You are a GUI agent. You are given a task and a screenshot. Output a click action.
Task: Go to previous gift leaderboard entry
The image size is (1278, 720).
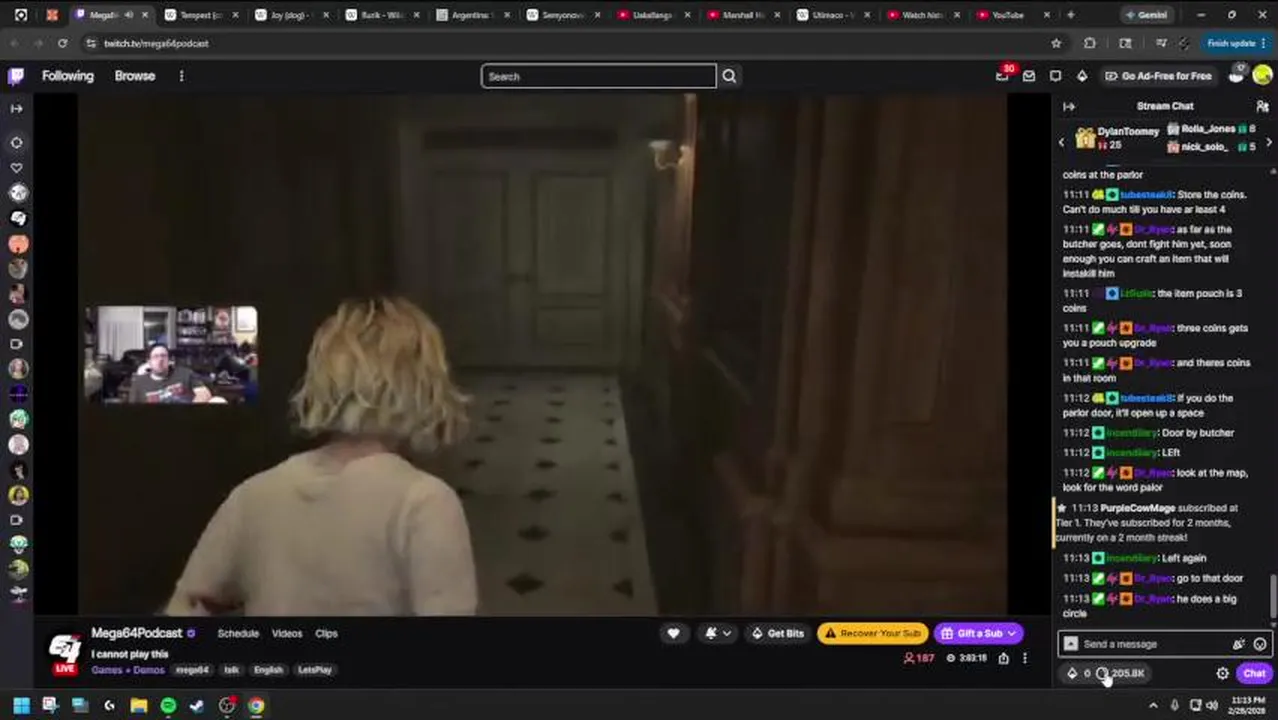tap(1062, 143)
